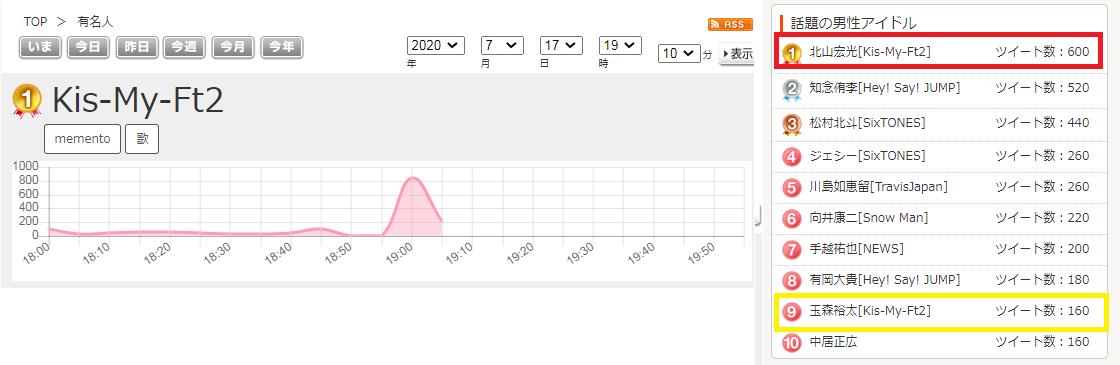Open the hour dropdown showing 19
Image resolution: width=1120 pixels, height=365 pixels.
pos(620,45)
